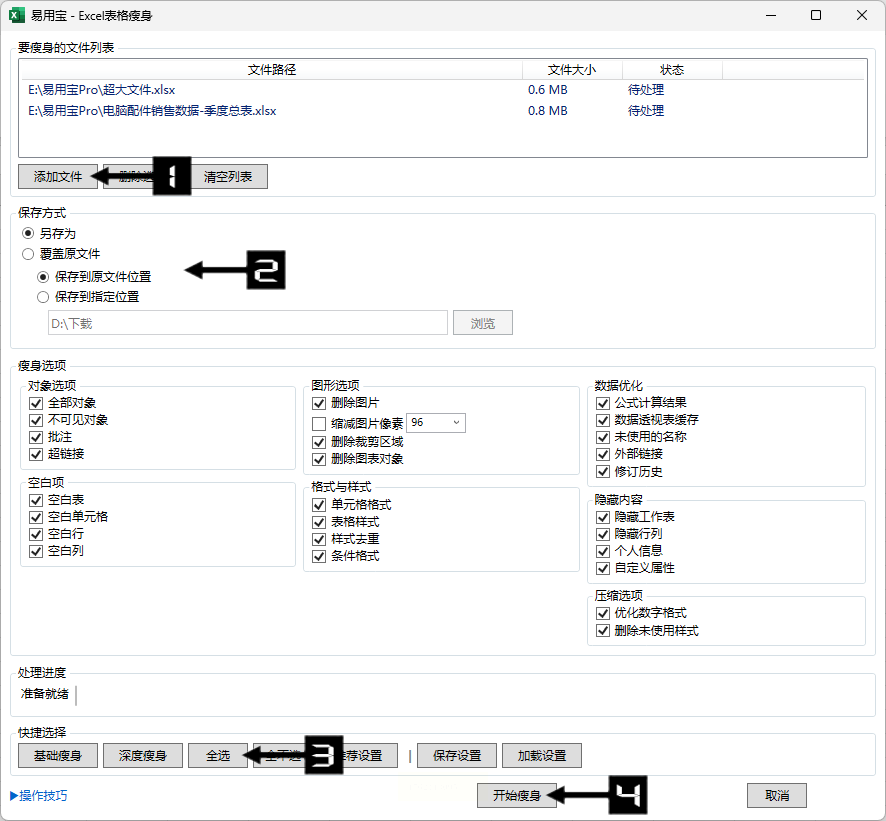Screen dimensions: 886x821
Task: Expand the 操作技巧 link
Action: click(39, 796)
